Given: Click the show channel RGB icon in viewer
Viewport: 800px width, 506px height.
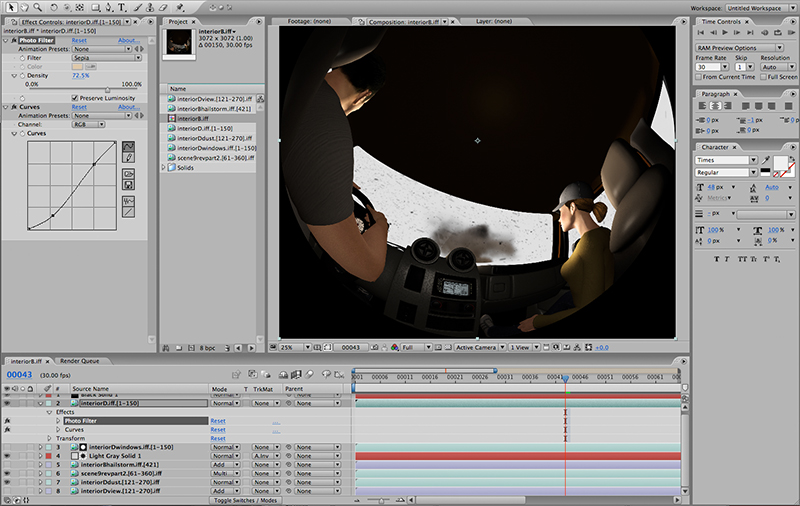Looking at the screenshot, I should coord(394,347).
